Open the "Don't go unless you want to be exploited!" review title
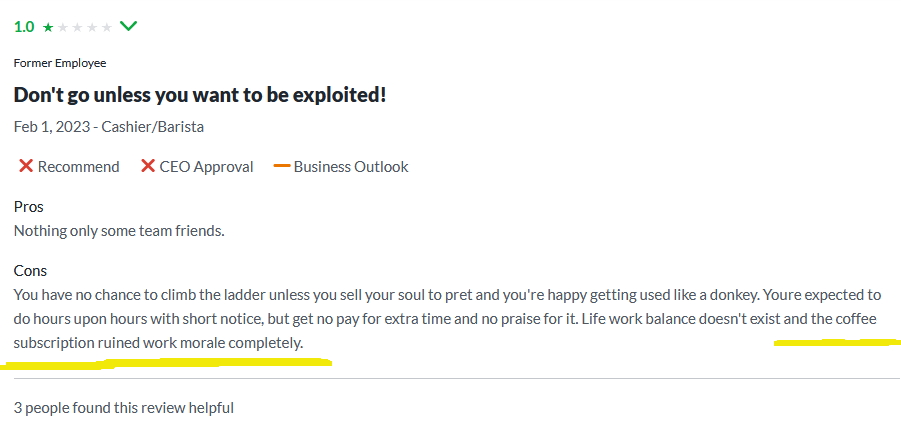The width and height of the screenshot is (901, 434). tap(200, 95)
